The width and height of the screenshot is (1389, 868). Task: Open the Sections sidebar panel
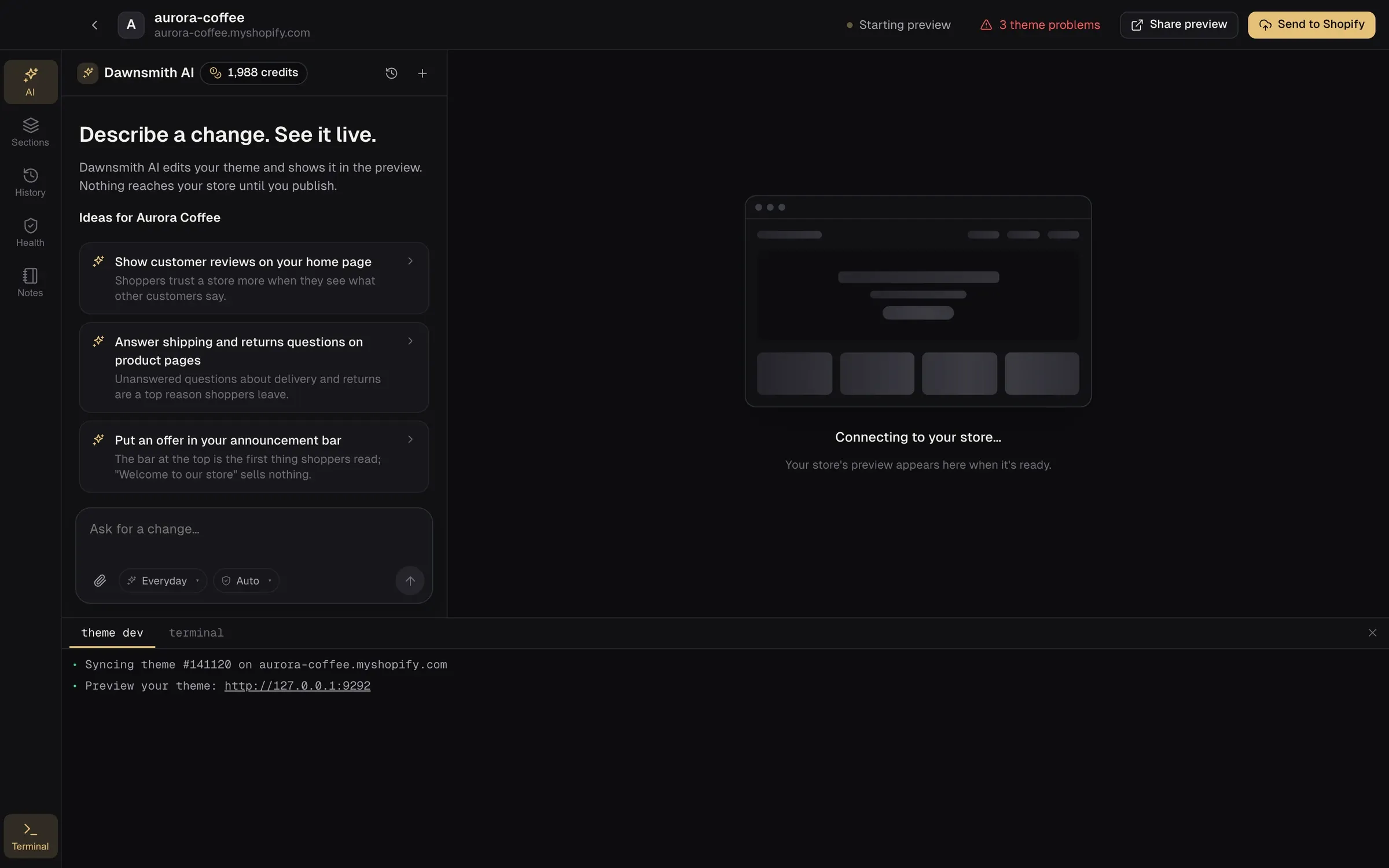(31, 132)
